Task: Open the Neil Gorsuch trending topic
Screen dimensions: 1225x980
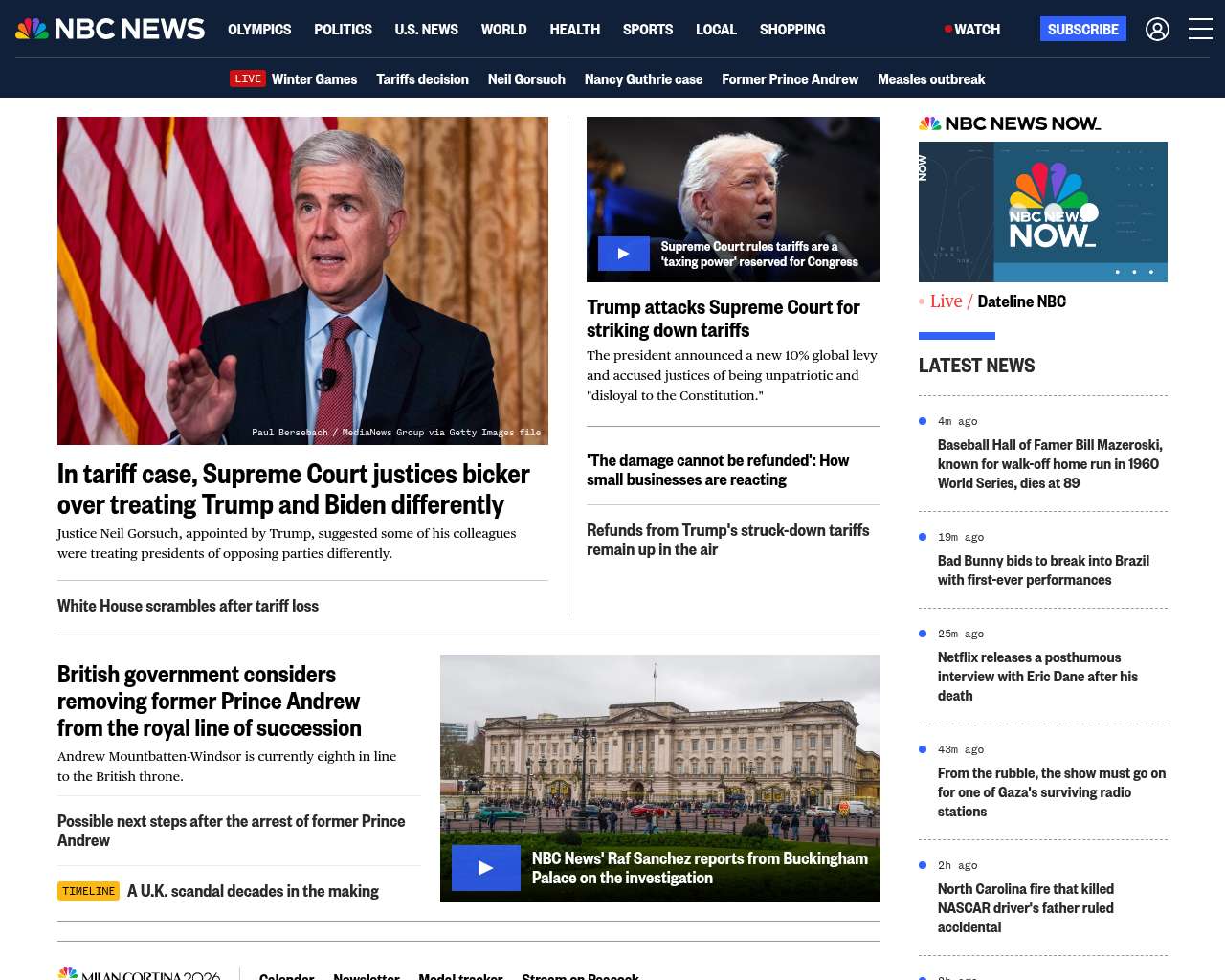Action: tap(526, 79)
